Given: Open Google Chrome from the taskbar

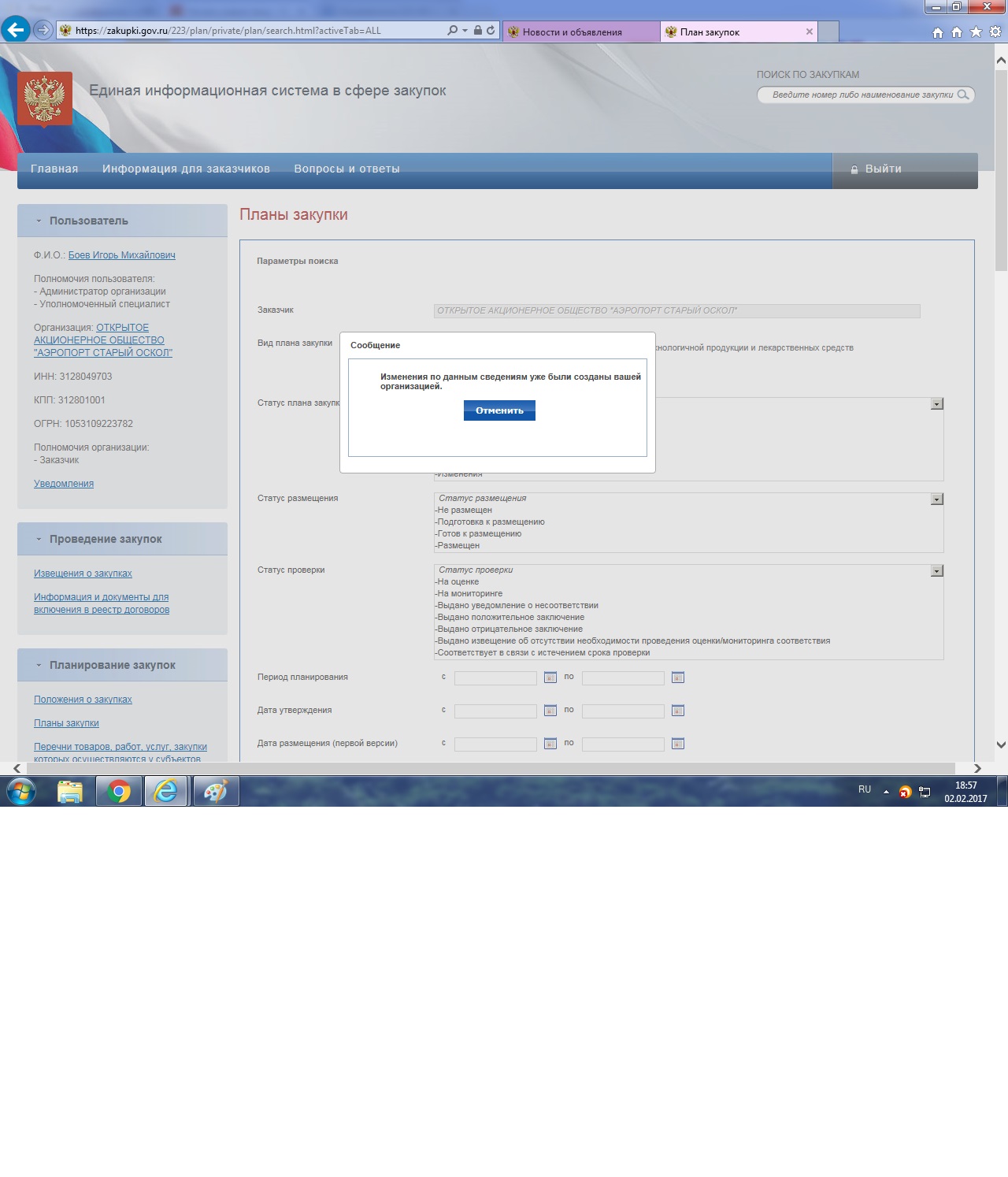Looking at the screenshot, I should 119,791.
